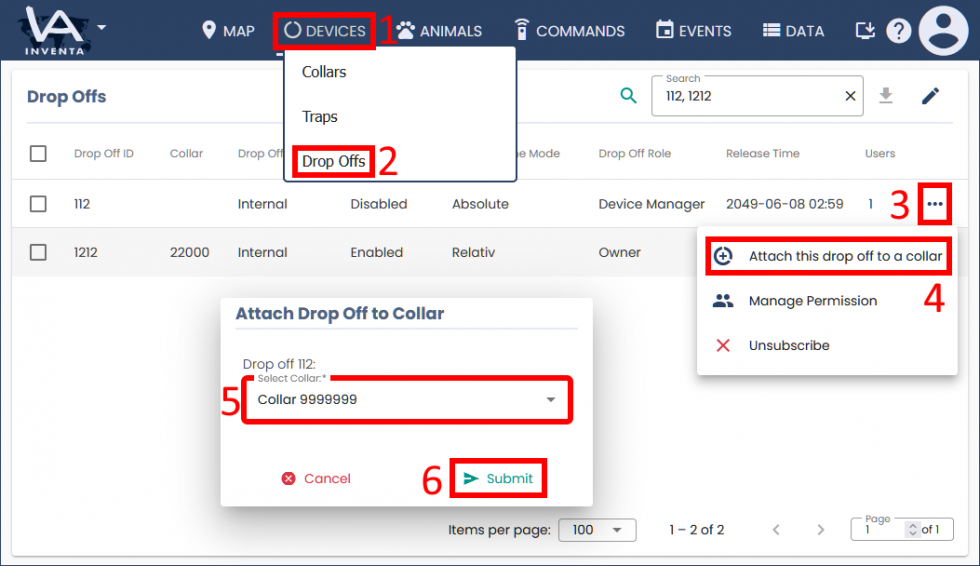
Task: Click the download icon beside search field
Action: [885, 96]
